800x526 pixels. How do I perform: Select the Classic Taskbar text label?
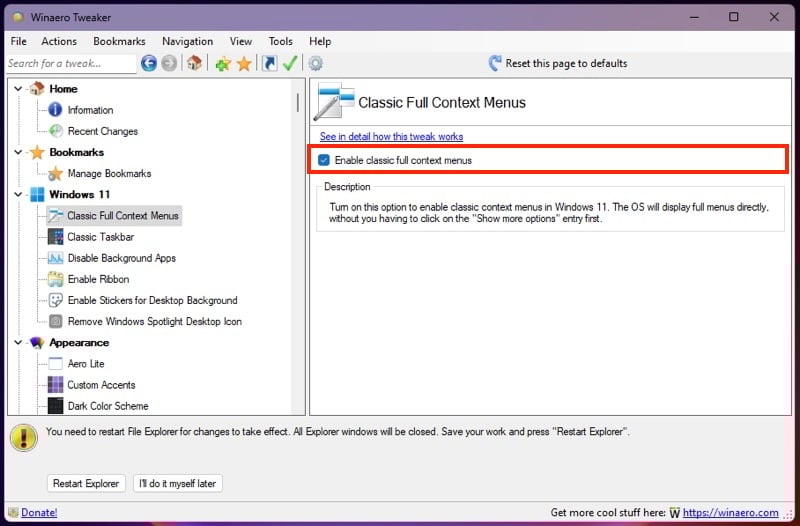(x=101, y=237)
